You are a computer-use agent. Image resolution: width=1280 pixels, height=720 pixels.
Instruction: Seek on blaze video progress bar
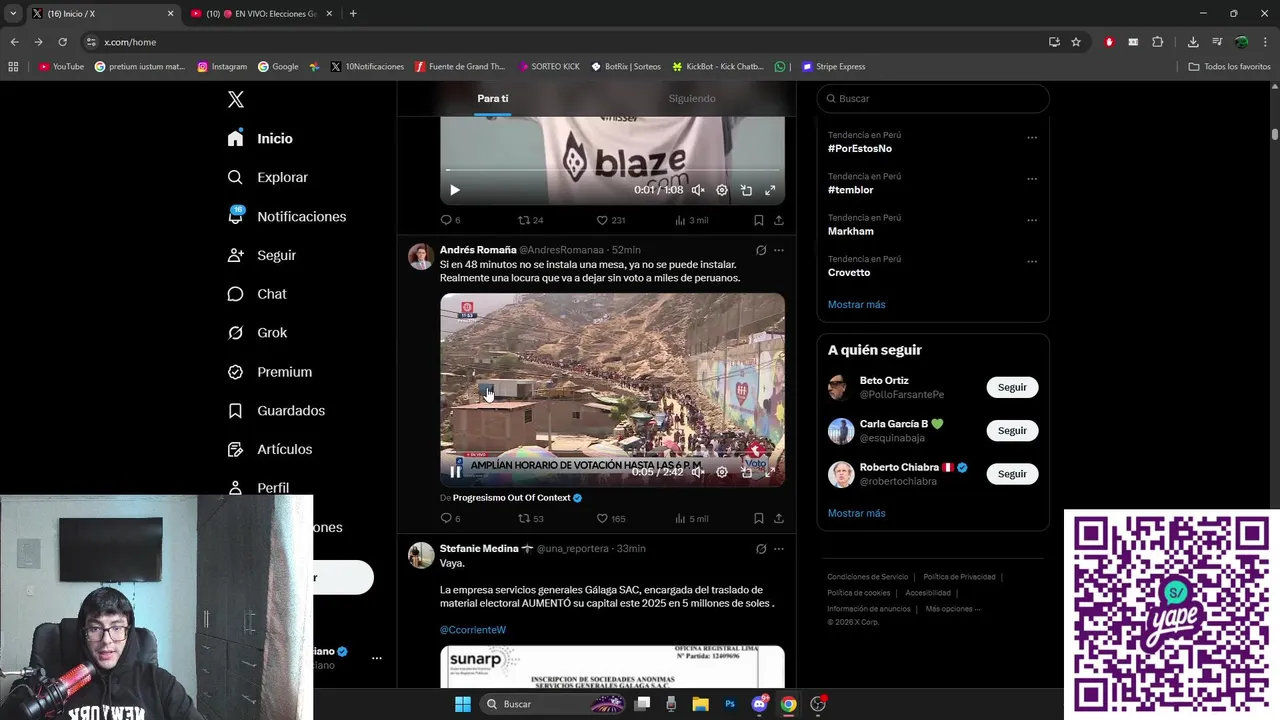(612, 171)
